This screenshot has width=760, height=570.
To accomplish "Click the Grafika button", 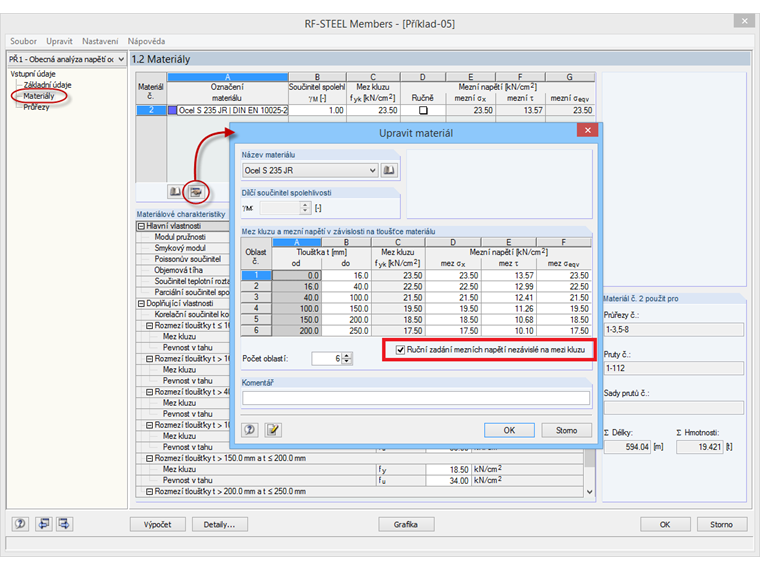I will tap(406, 524).
